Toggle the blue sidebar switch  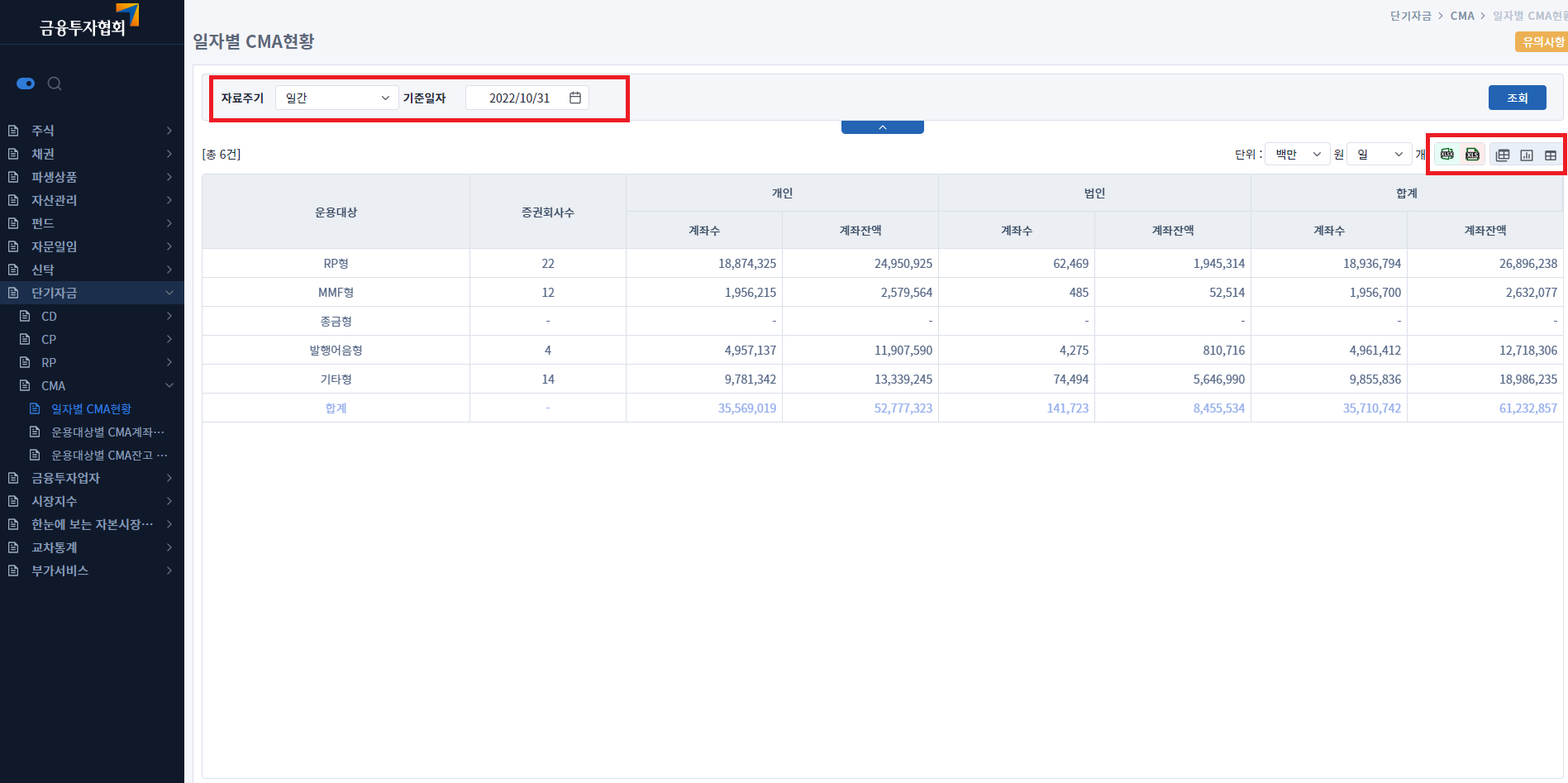(x=26, y=84)
